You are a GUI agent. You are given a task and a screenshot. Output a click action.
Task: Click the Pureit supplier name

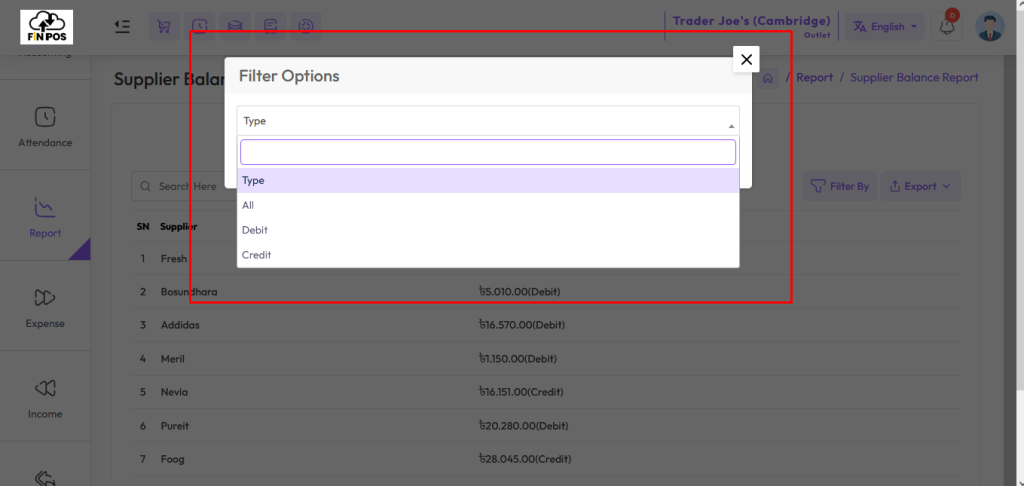pos(174,426)
